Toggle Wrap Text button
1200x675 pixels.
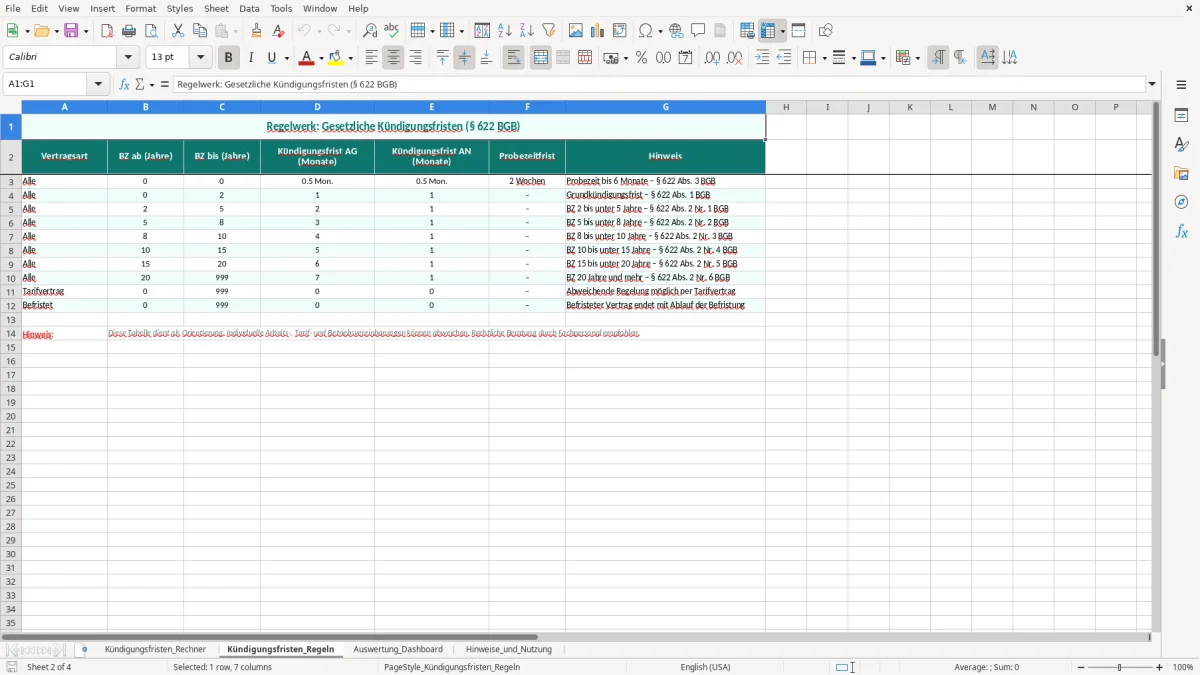pyautogui.click(x=513, y=58)
